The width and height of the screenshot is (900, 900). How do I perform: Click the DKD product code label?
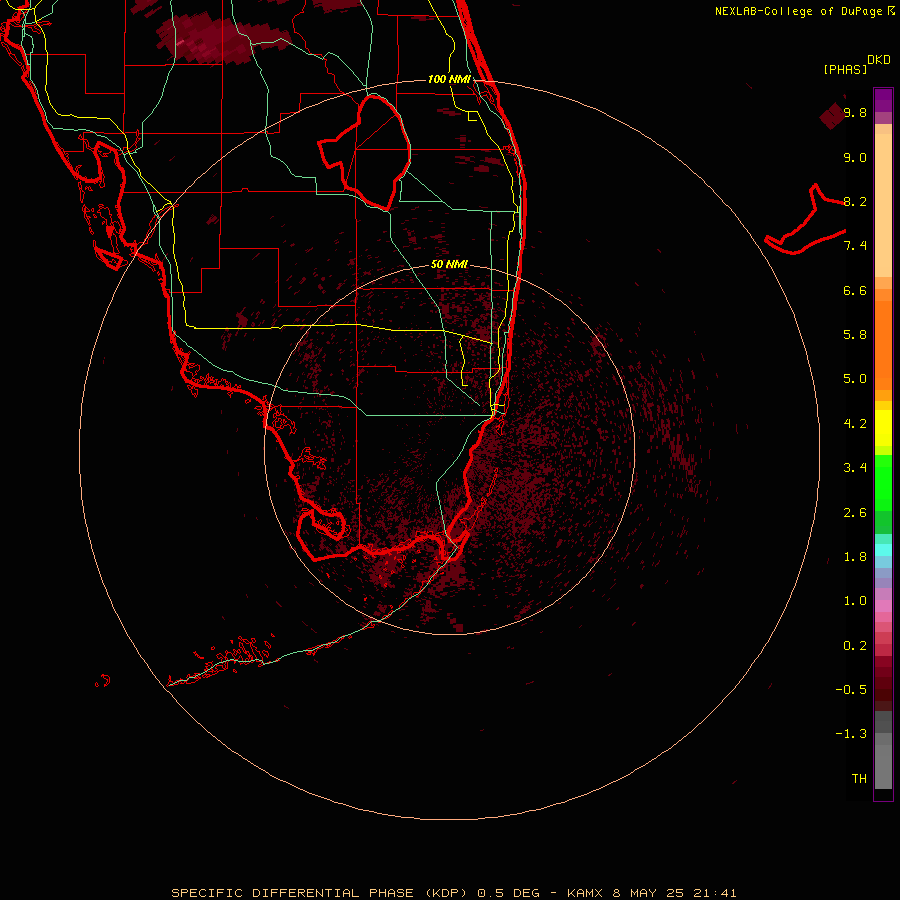[879, 60]
